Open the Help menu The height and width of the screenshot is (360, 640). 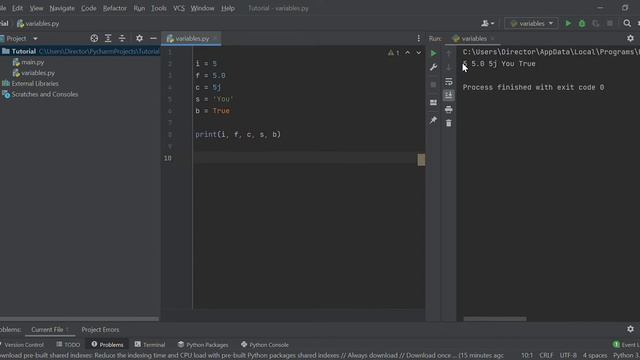(x=228, y=8)
